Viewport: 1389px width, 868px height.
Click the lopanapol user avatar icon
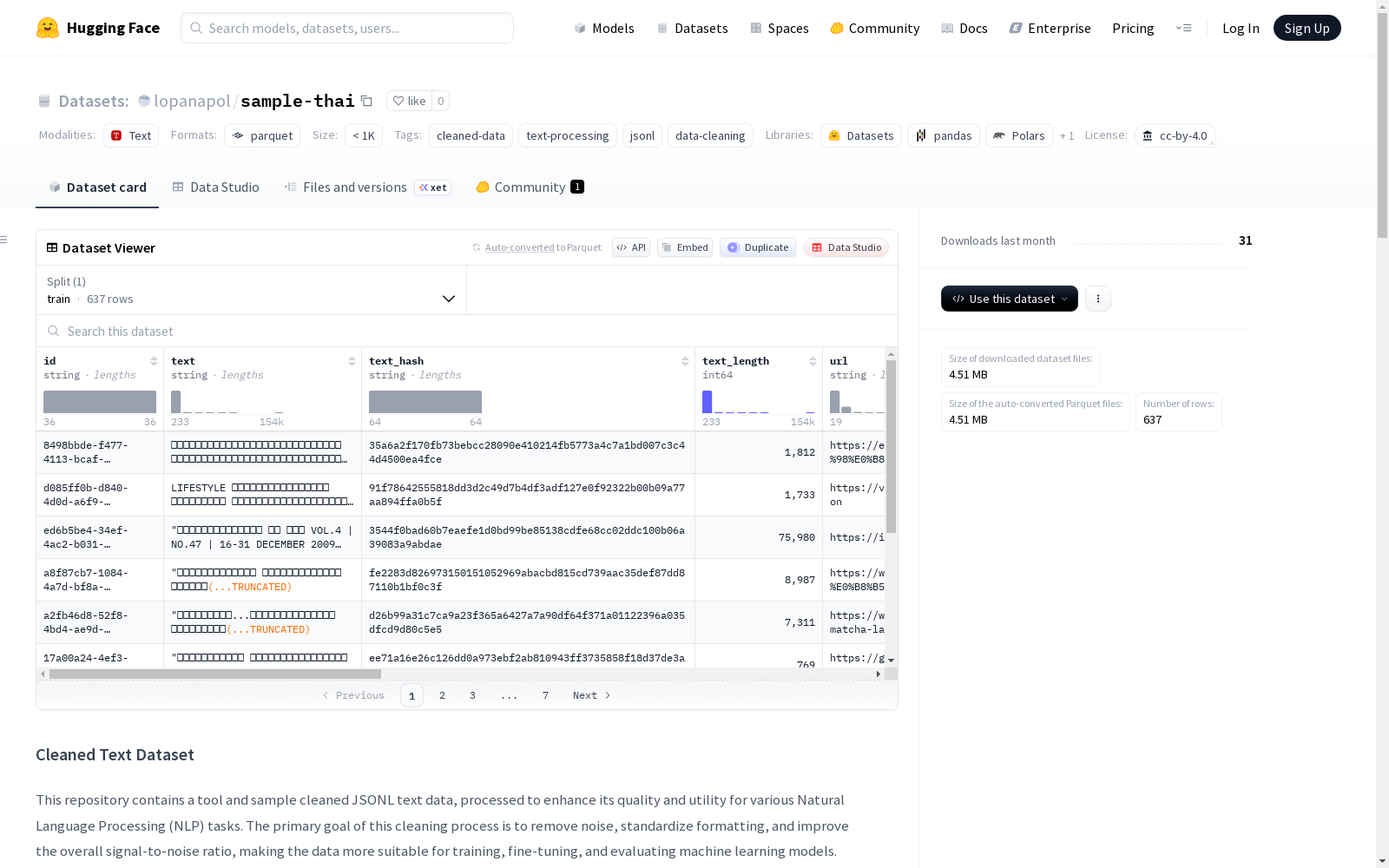[x=144, y=101]
